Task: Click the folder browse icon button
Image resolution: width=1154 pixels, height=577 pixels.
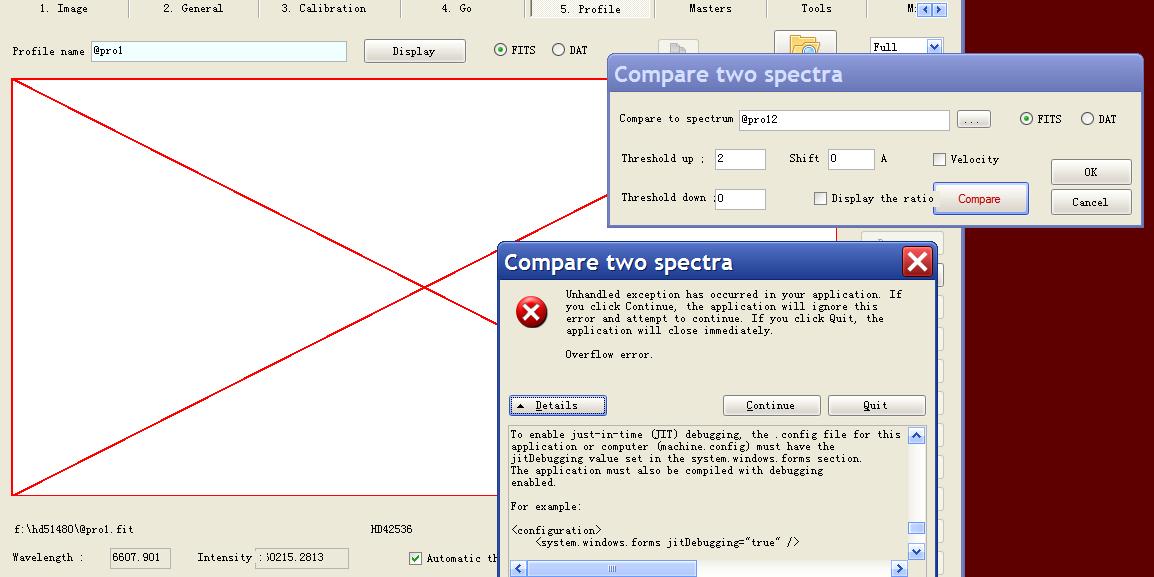Action: point(804,44)
